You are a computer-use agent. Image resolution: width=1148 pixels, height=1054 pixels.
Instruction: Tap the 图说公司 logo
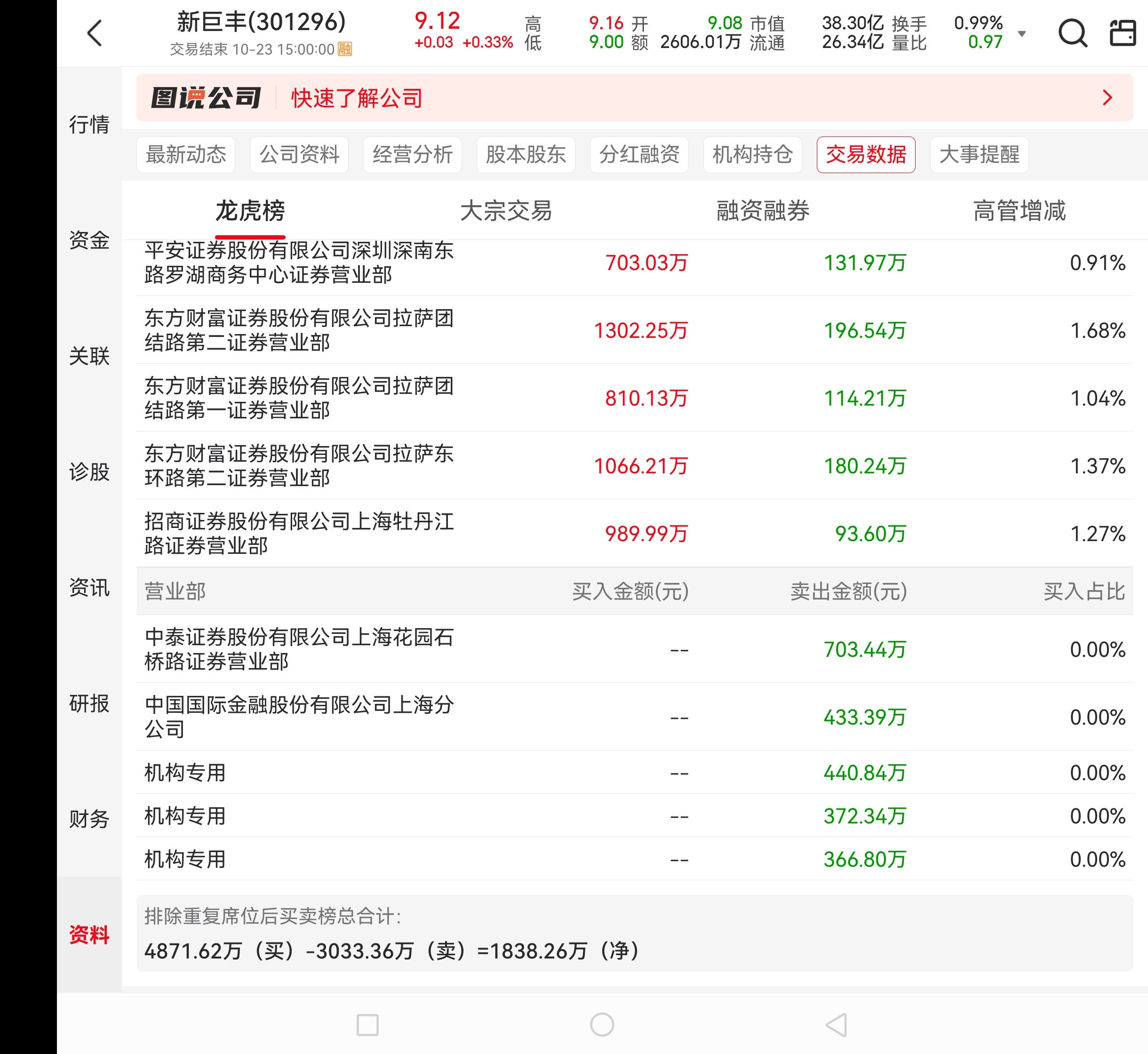pyautogui.click(x=206, y=98)
